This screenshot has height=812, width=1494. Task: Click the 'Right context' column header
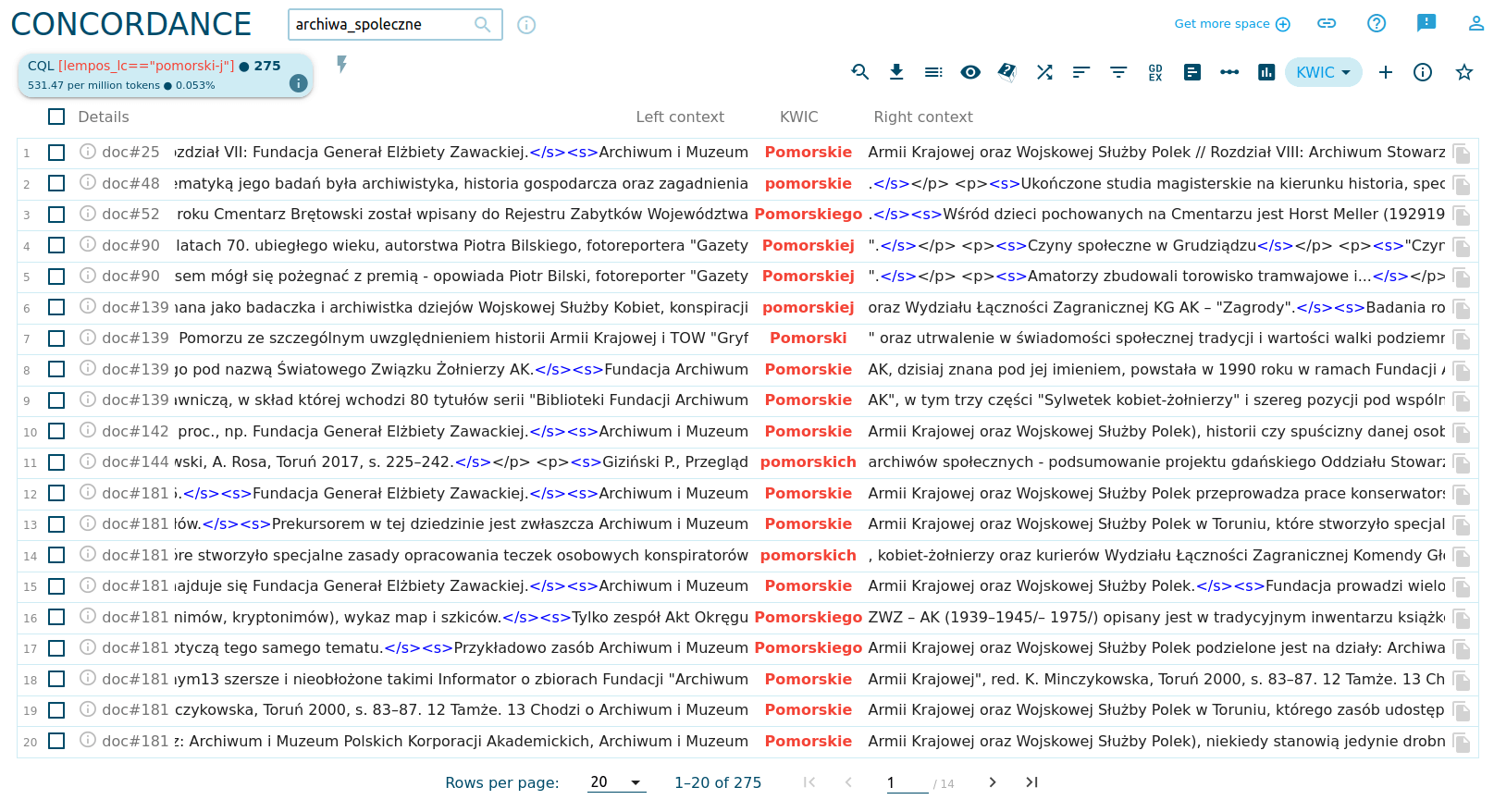tap(923, 117)
